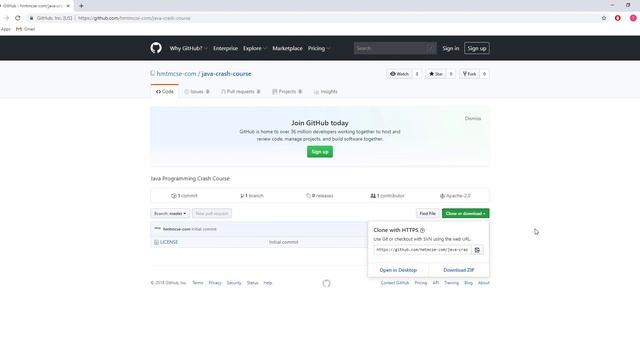Open the Privacy footer link
The height and width of the screenshot is (360, 640).
tap(215, 283)
